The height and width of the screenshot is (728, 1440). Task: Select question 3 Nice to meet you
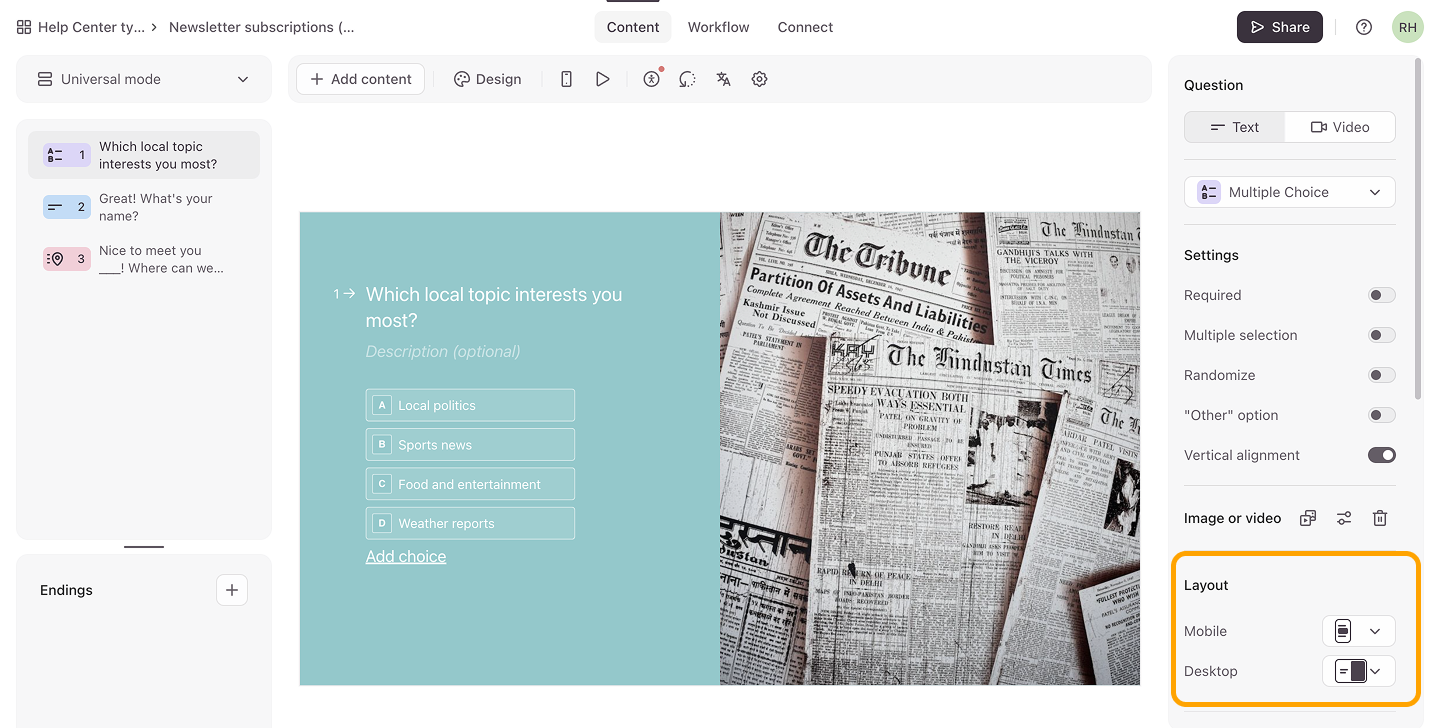pyautogui.click(x=144, y=259)
